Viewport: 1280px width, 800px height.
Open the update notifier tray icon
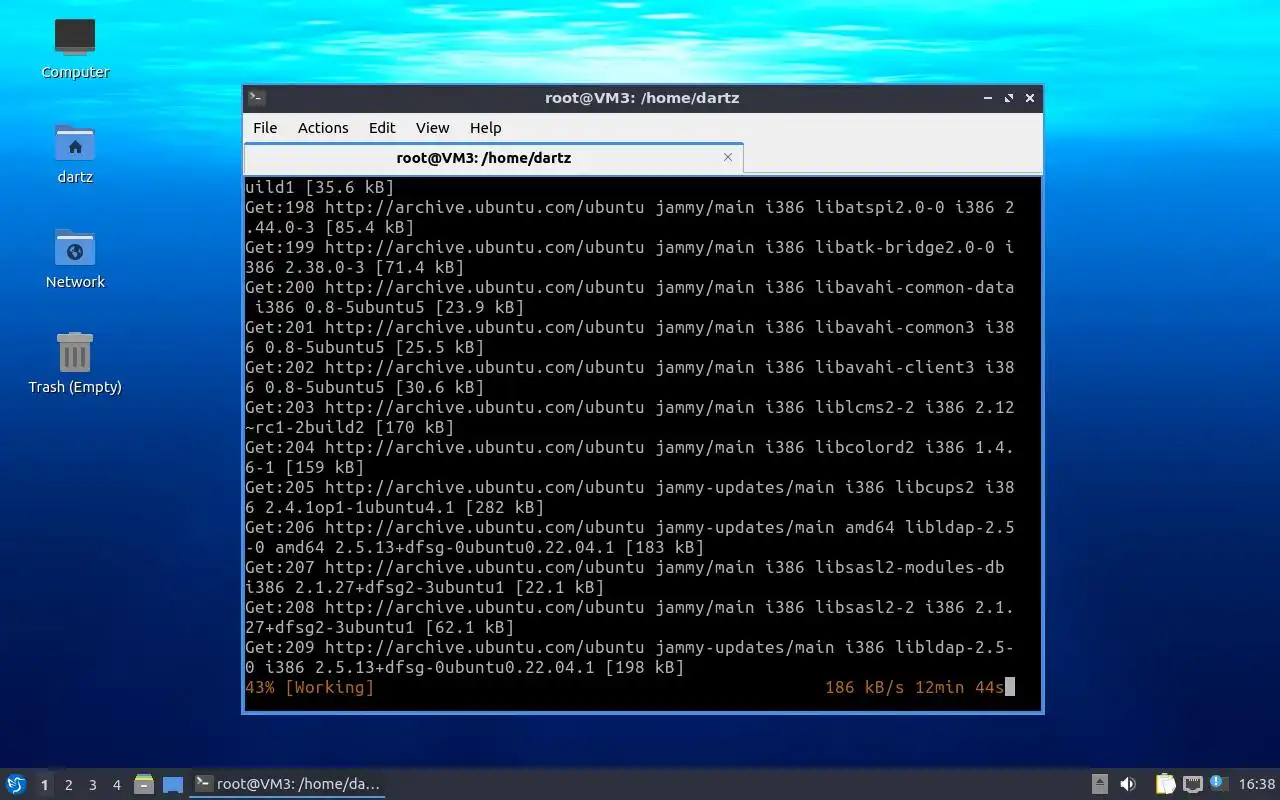1218,783
